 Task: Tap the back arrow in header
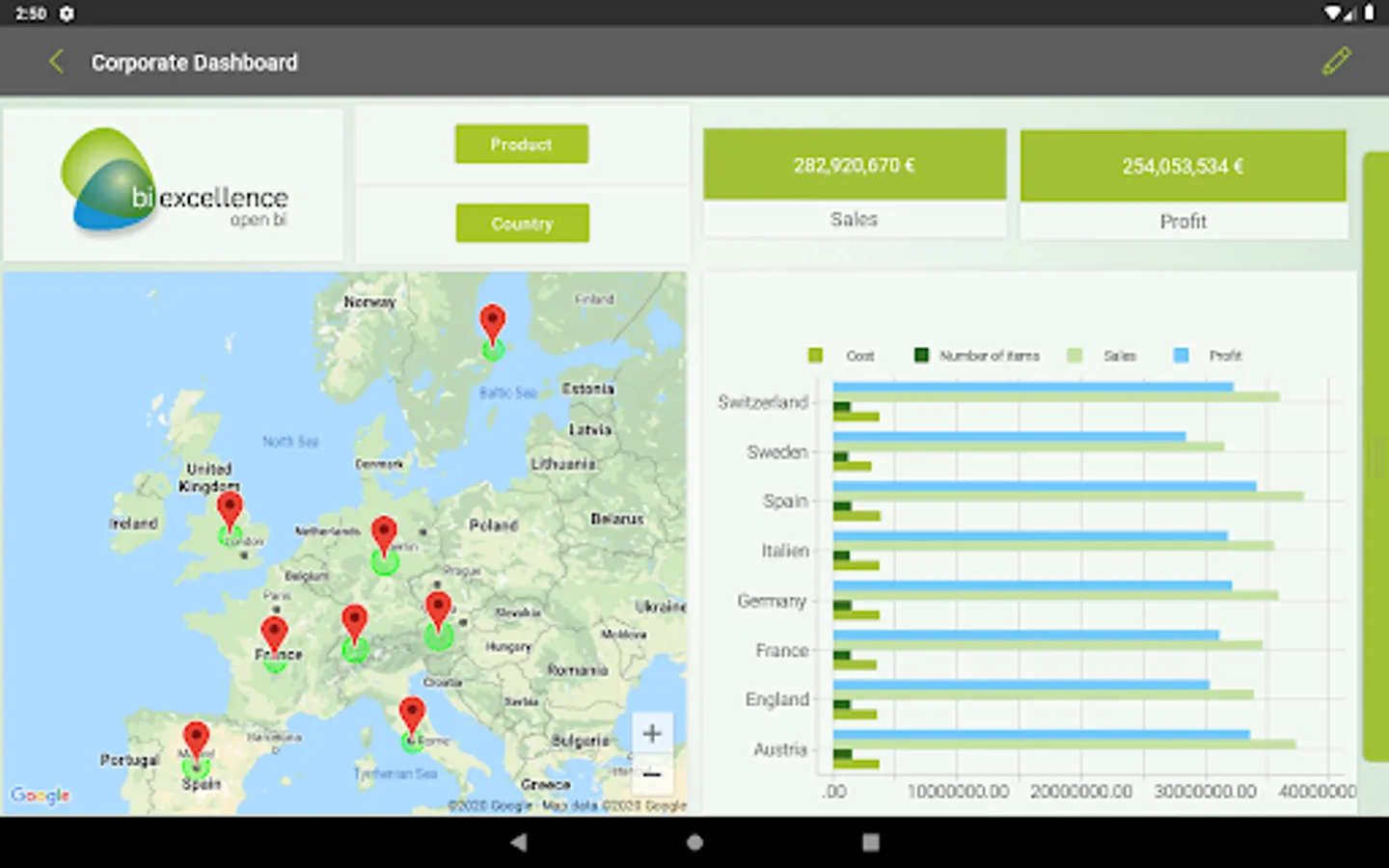(56, 62)
